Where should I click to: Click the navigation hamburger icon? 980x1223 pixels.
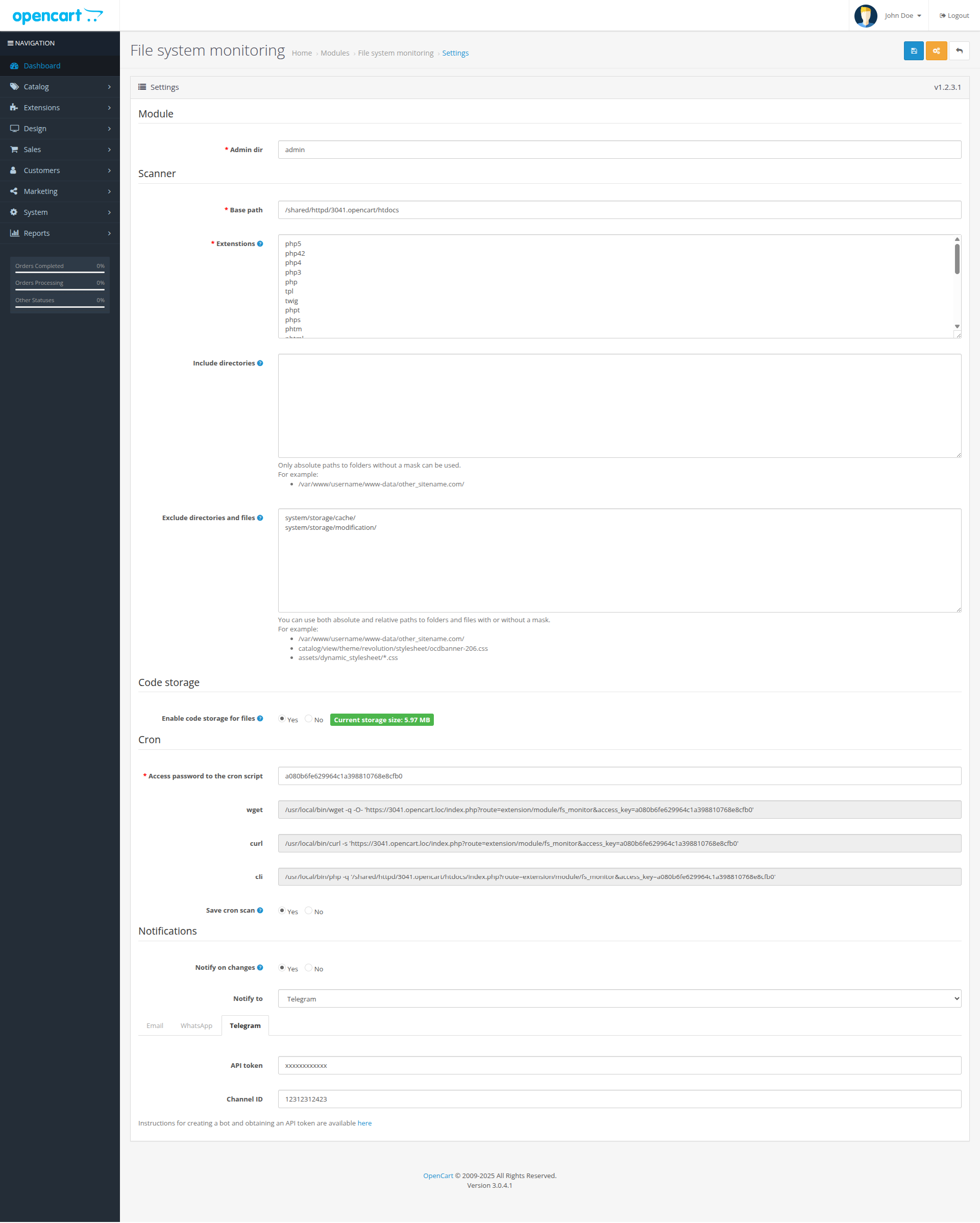click(10, 43)
